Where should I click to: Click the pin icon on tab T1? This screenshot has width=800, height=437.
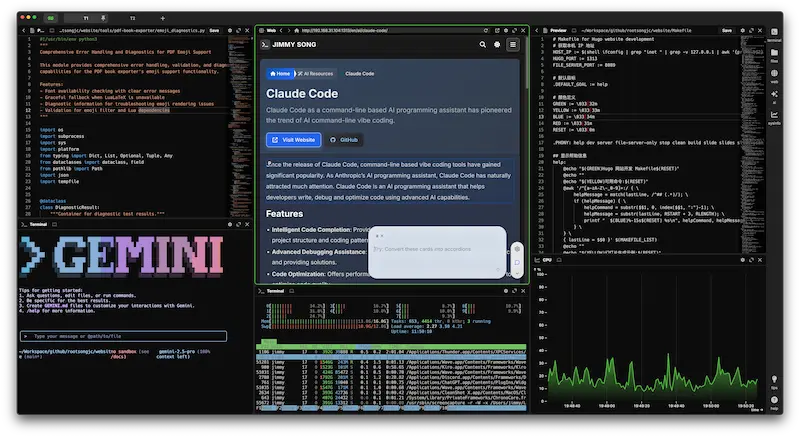pos(103,18)
